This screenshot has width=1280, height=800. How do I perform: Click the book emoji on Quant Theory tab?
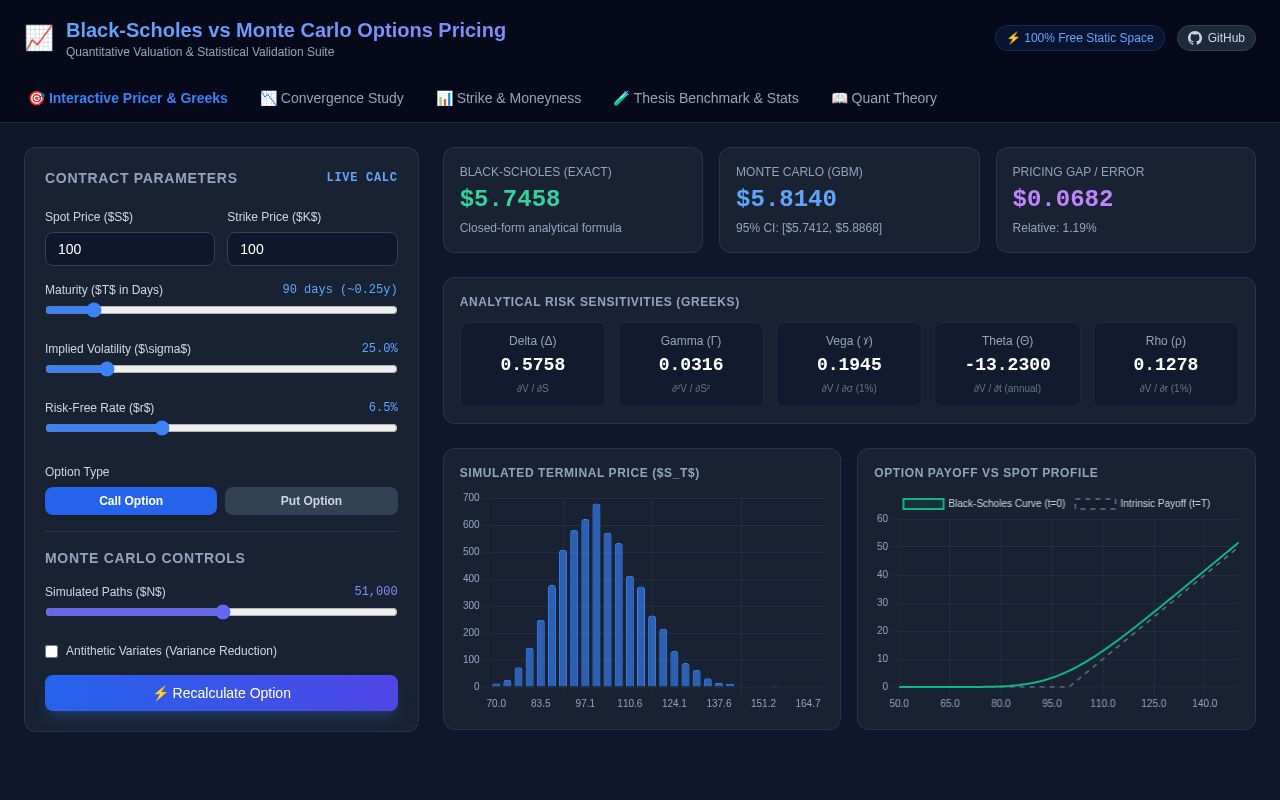839,98
